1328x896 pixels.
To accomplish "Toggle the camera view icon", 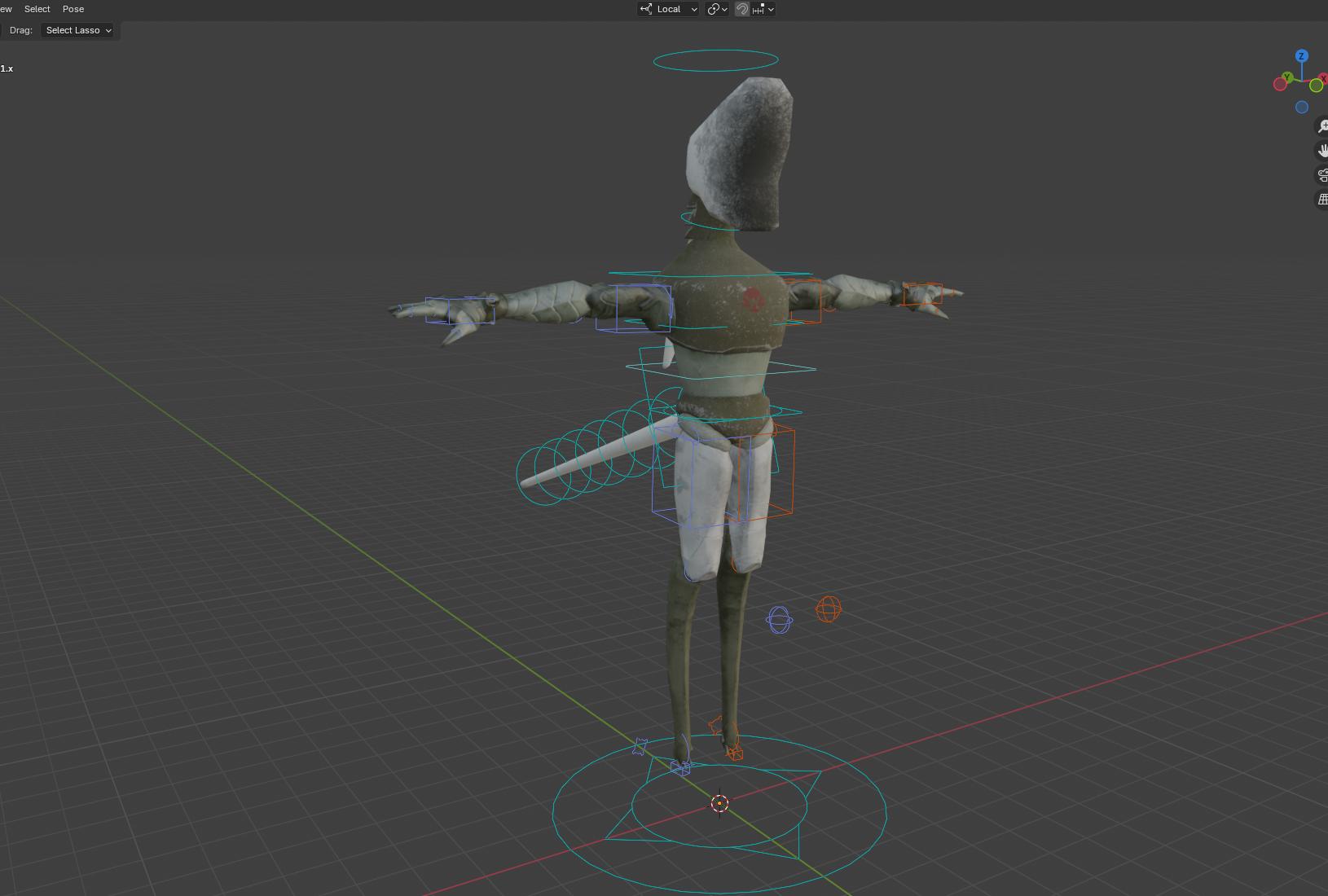I will (1322, 175).
